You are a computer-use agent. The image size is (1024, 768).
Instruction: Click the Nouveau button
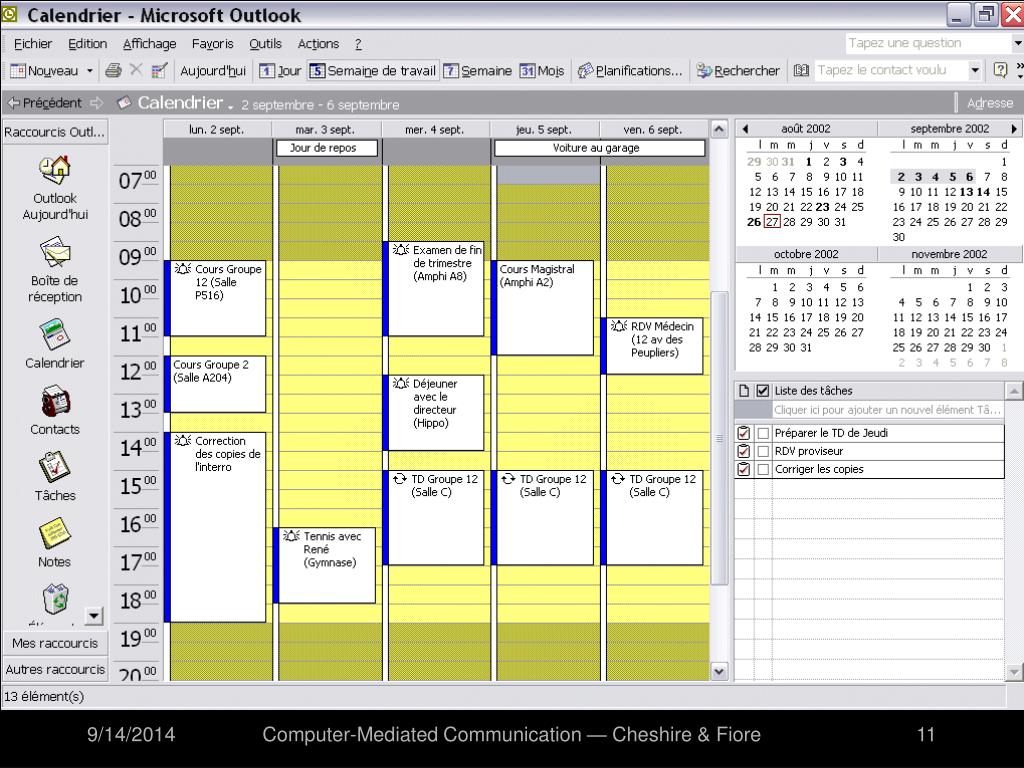coord(44,71)
